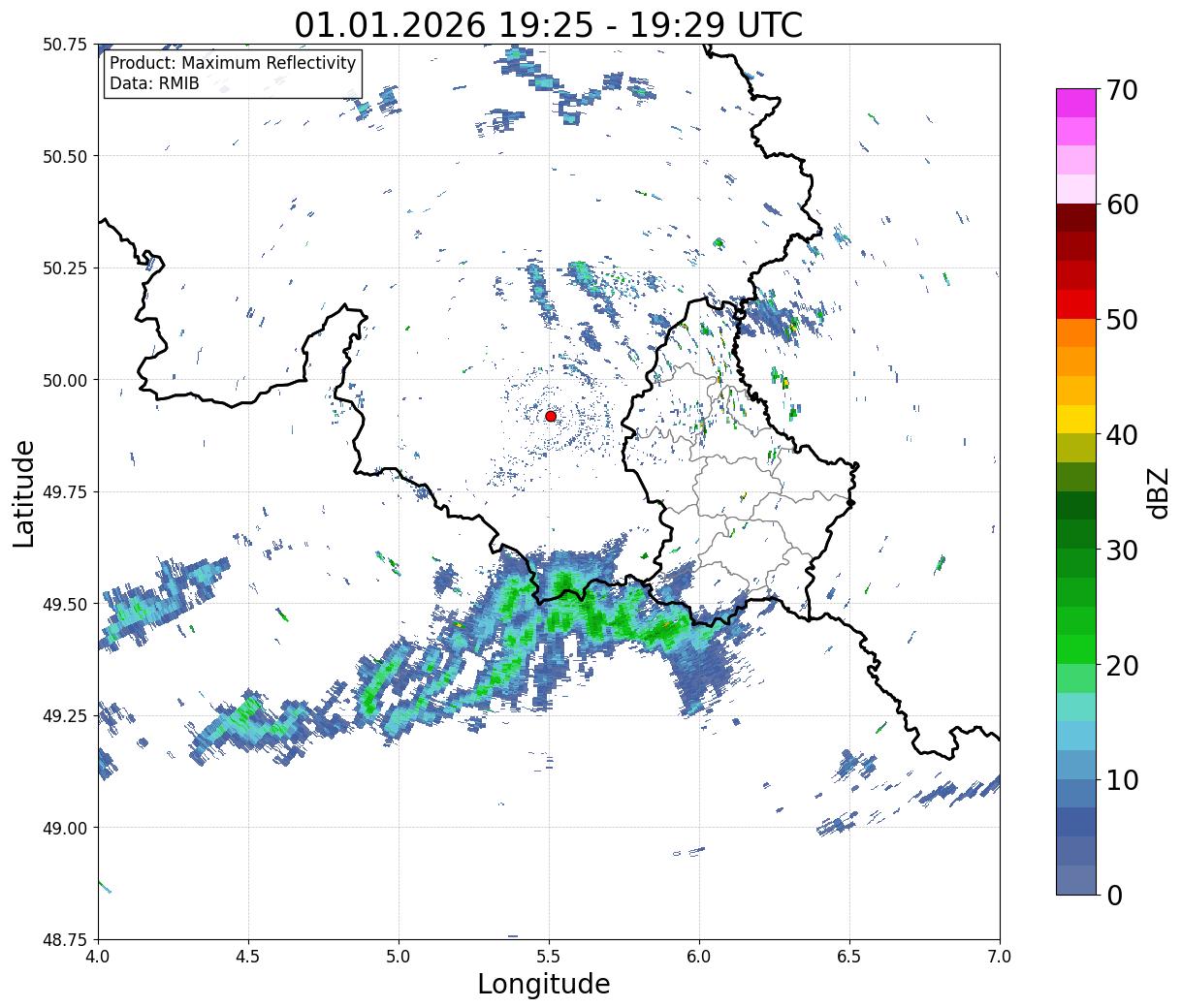Click the colorbar tick label 10
Viewport: 1182px width, 1008px height.
(x=1122, y=780)
